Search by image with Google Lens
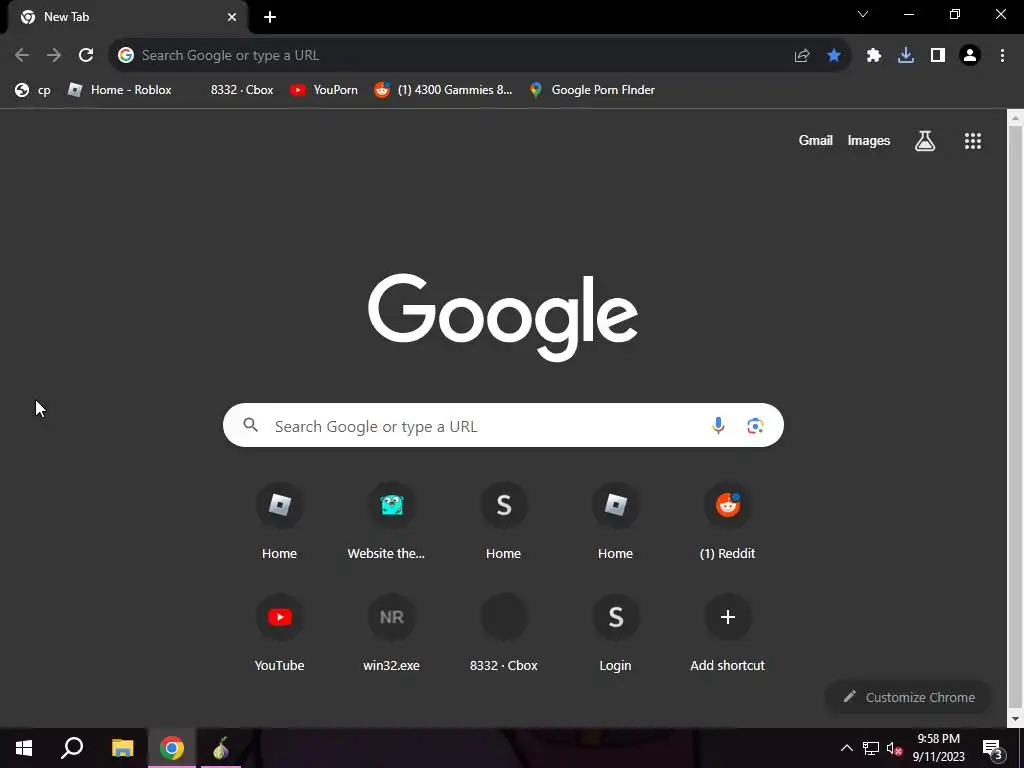This screenshot has height=768, width=1024. (x=756, y=426)
